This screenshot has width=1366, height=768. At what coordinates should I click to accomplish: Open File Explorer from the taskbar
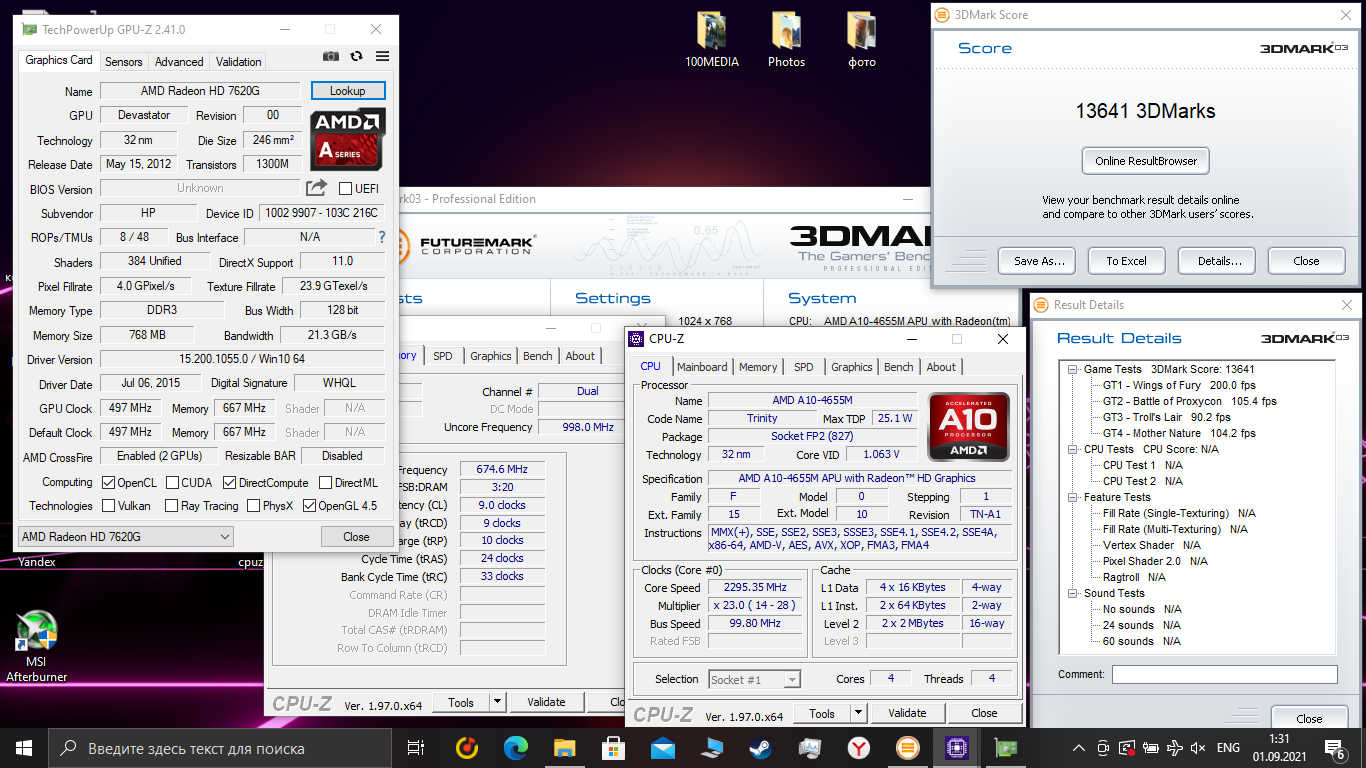tap(564, 747)
